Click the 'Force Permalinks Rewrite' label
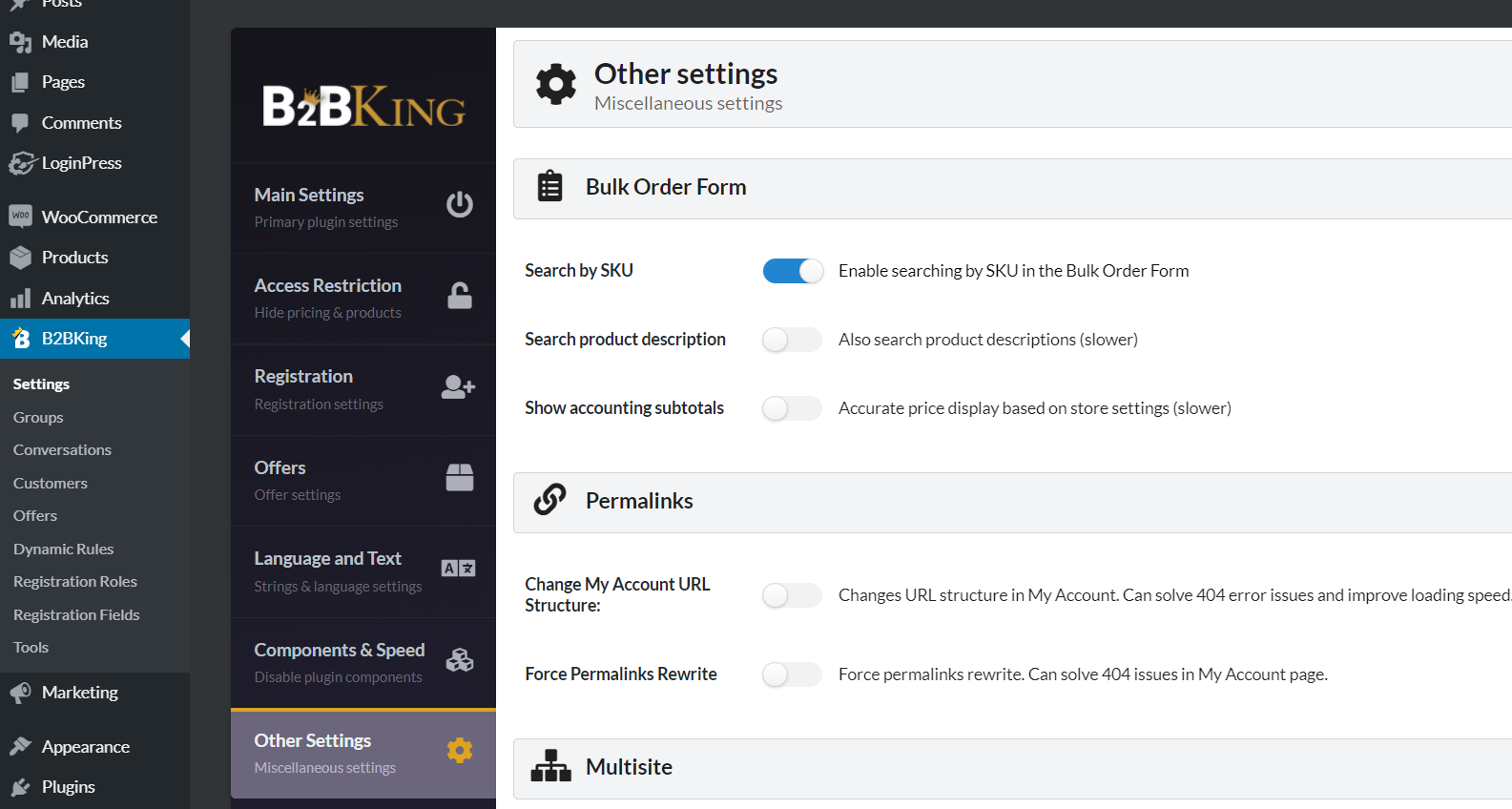 click(621, 674)
